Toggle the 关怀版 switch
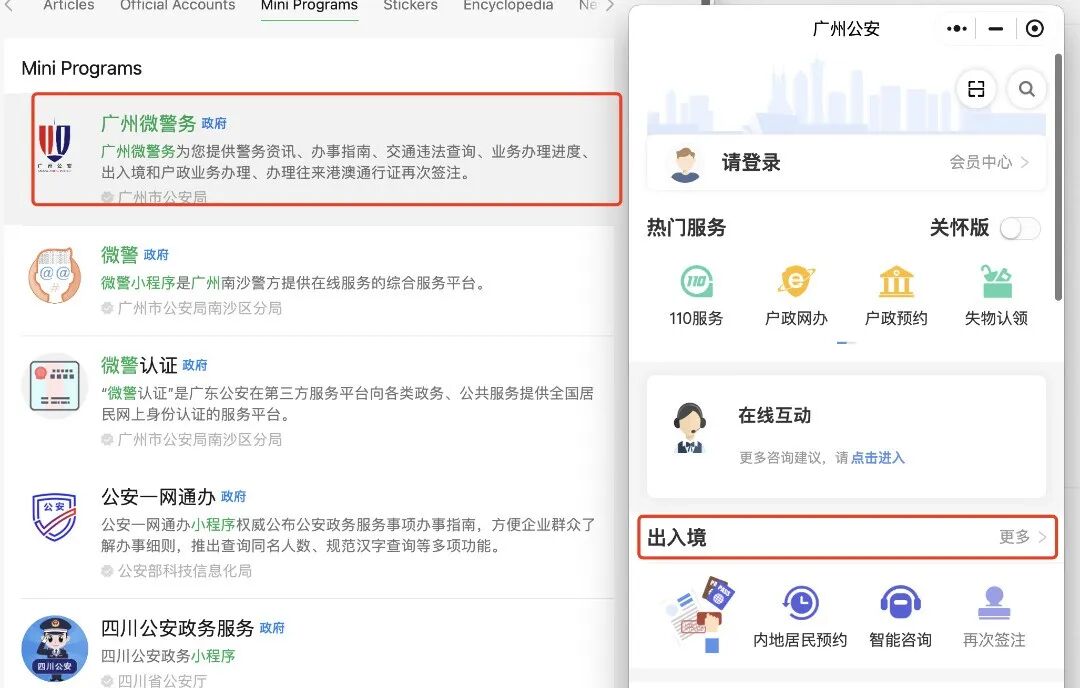1080x688 pixels. pos(1020,229)
